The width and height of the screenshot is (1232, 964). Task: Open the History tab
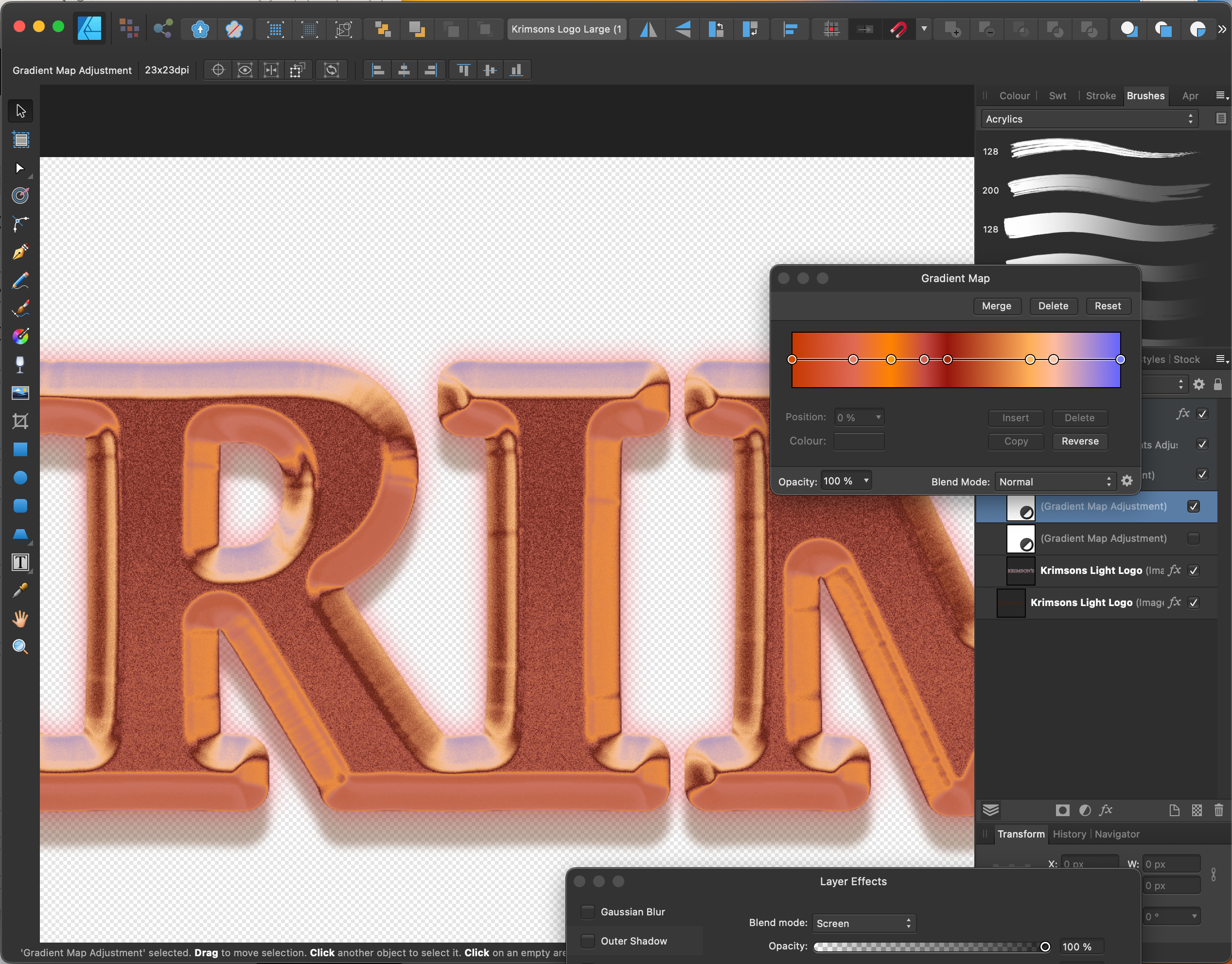tap(1069, 834)
